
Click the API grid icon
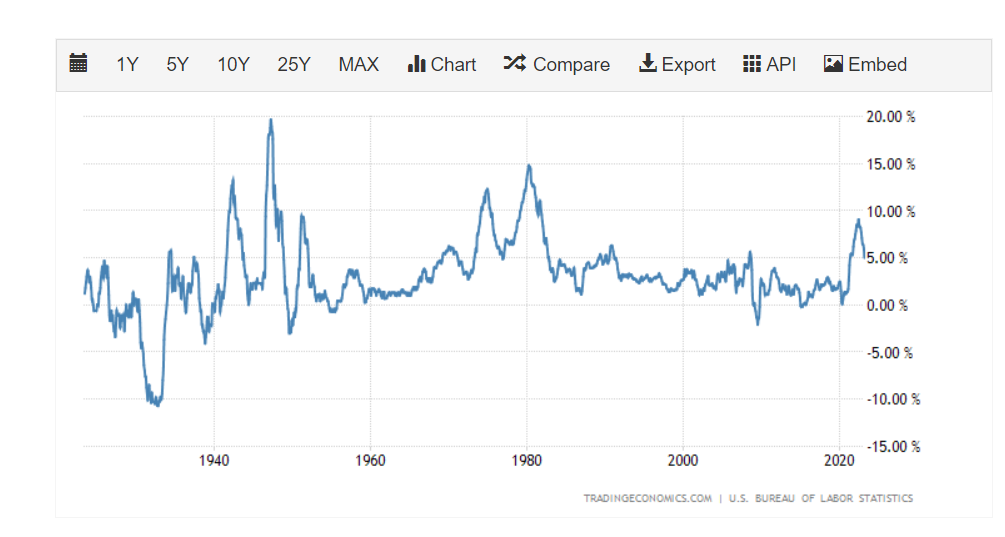tap(752, 63)
